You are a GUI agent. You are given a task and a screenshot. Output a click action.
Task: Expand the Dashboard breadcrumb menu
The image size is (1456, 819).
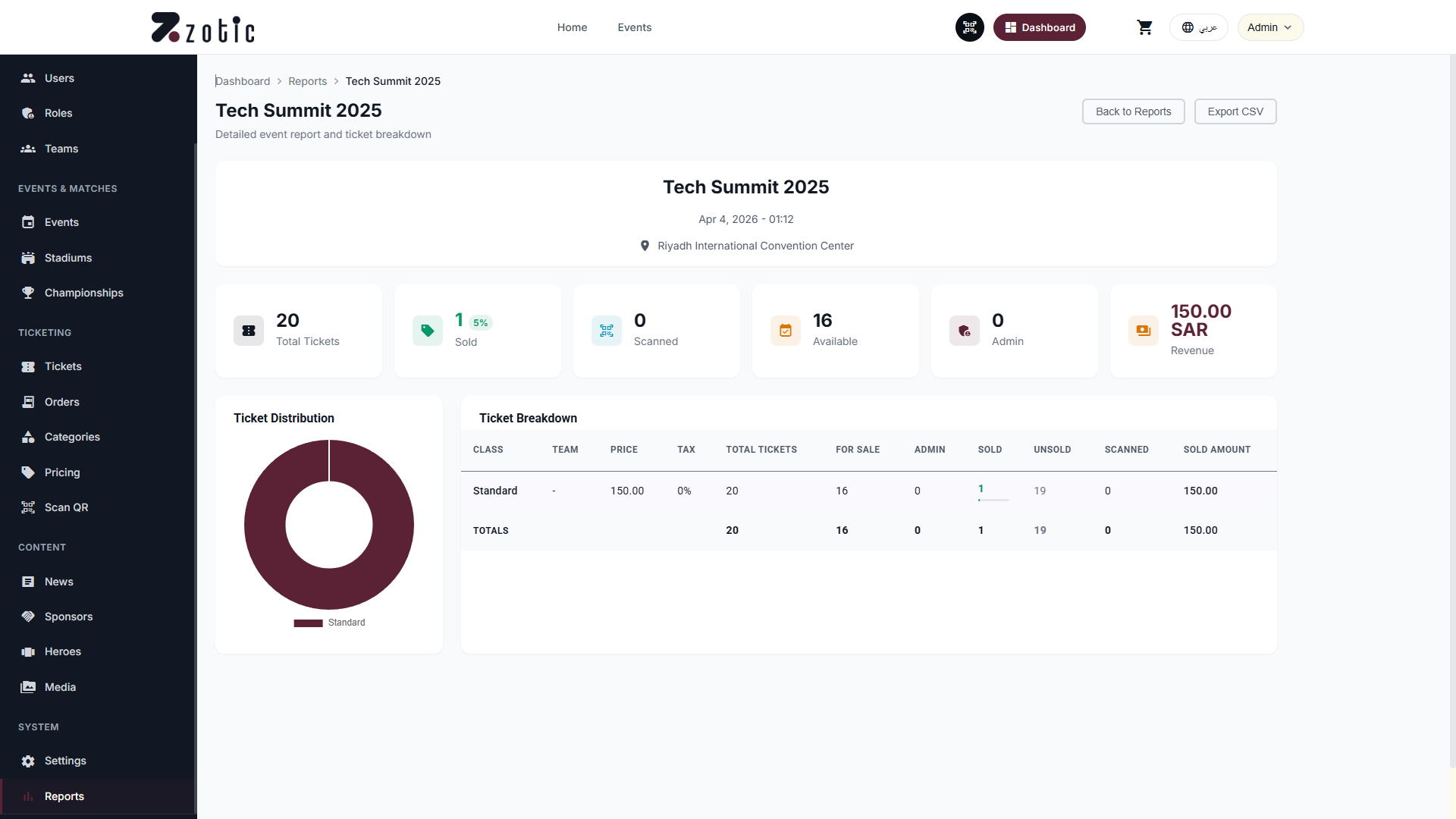243,81
